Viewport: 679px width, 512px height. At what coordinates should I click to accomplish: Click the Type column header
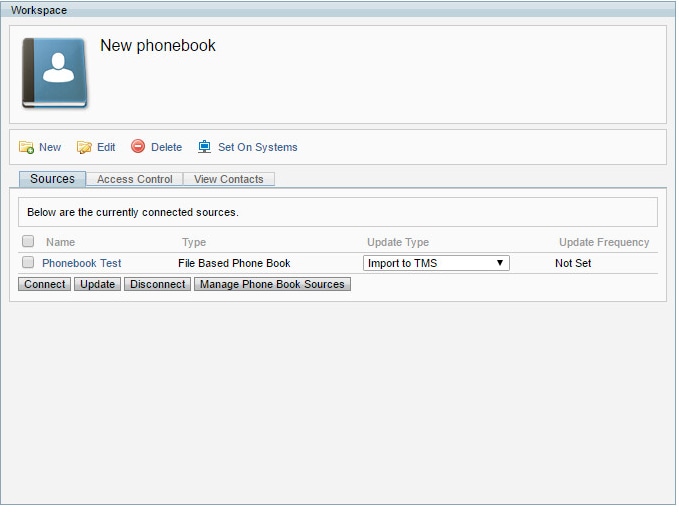point(194,242)
